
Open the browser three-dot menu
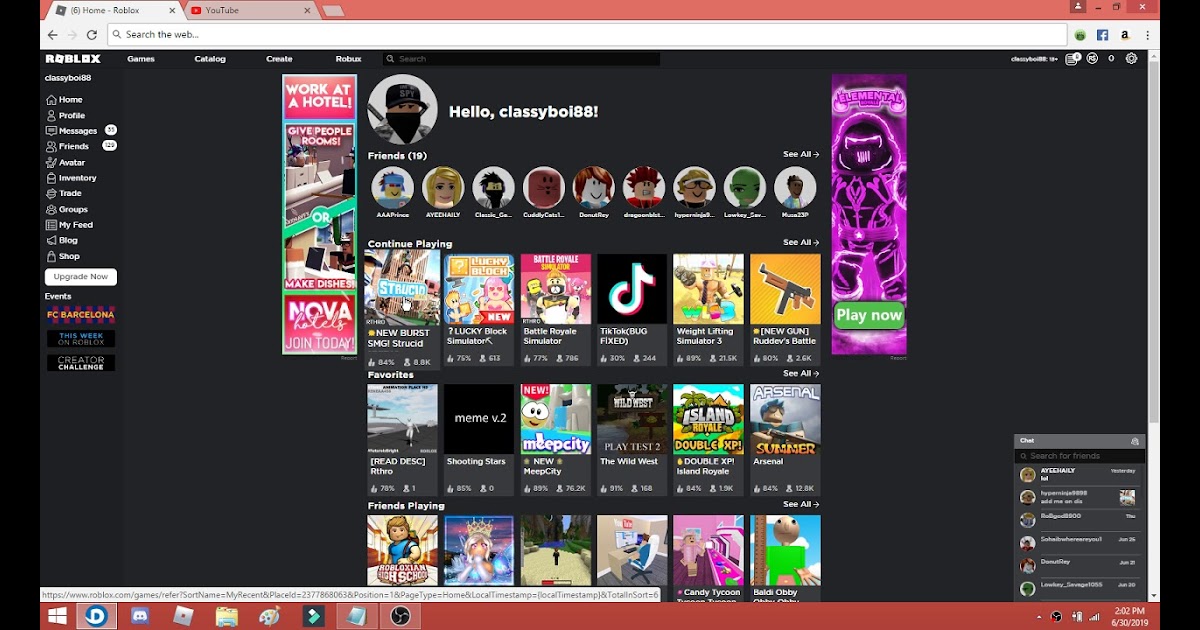(x=1146, y=34)
